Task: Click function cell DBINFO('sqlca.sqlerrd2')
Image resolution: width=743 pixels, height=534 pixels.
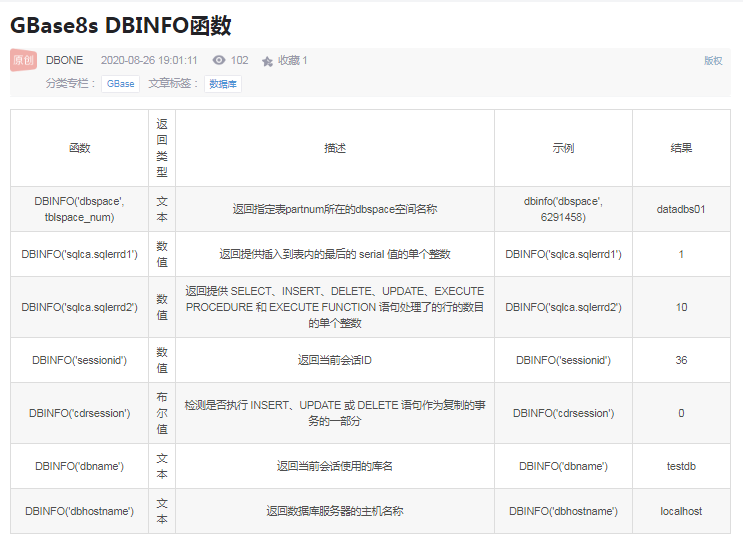Action: [80, 307]
